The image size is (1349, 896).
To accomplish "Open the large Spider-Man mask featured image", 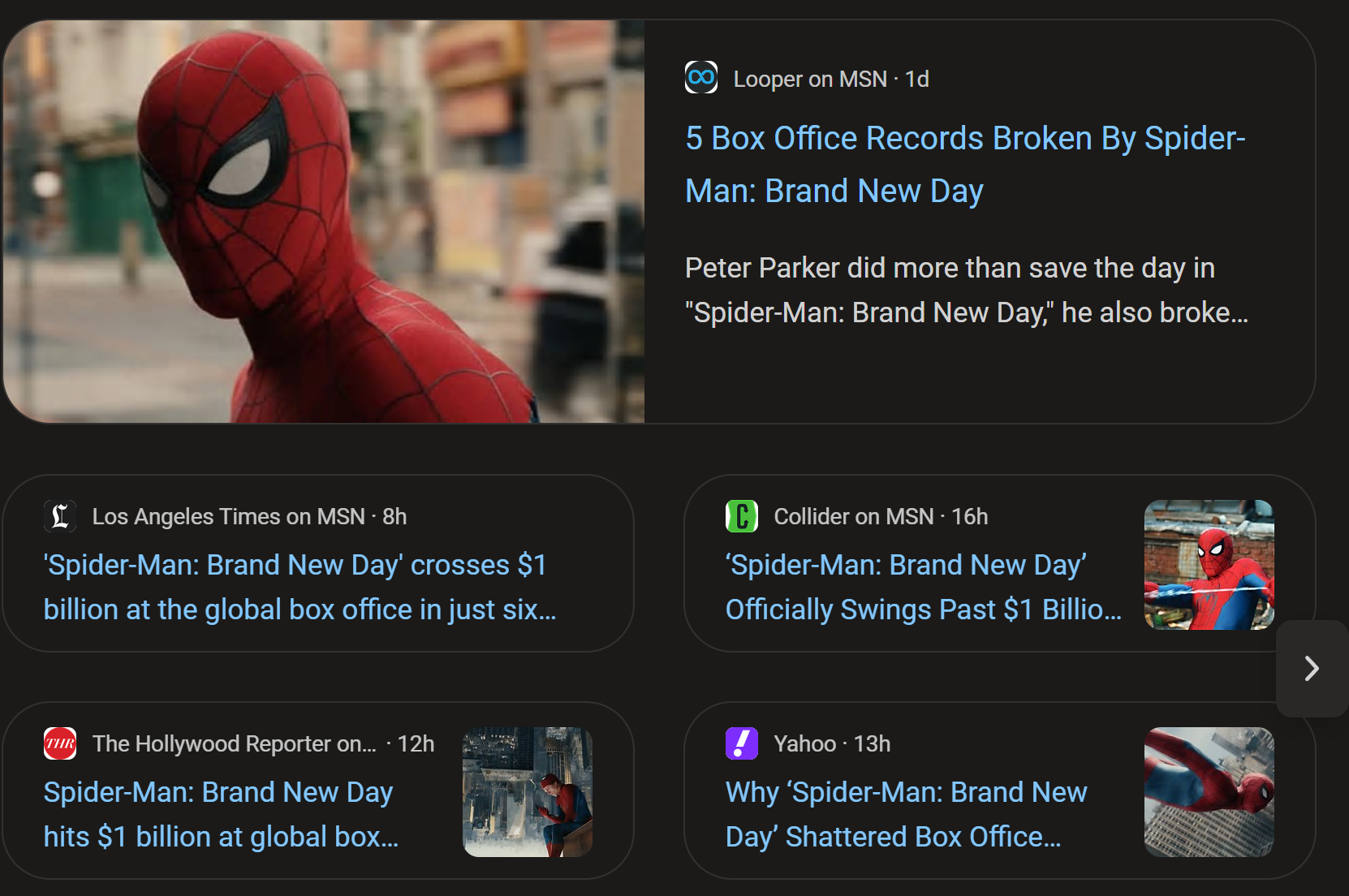I will coord(324,222).
